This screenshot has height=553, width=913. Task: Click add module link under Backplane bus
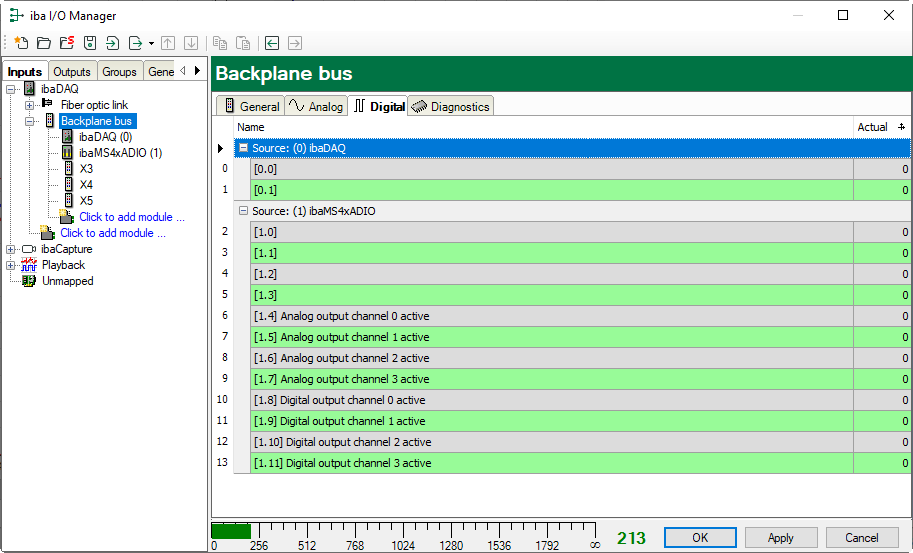pyautogui.click(x=132, y=217)
